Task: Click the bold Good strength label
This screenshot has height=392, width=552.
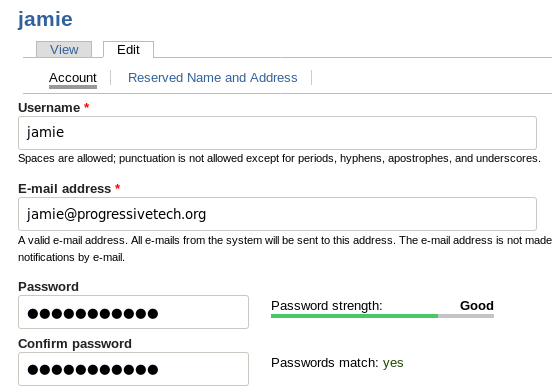Action: (x=477, y=305)
